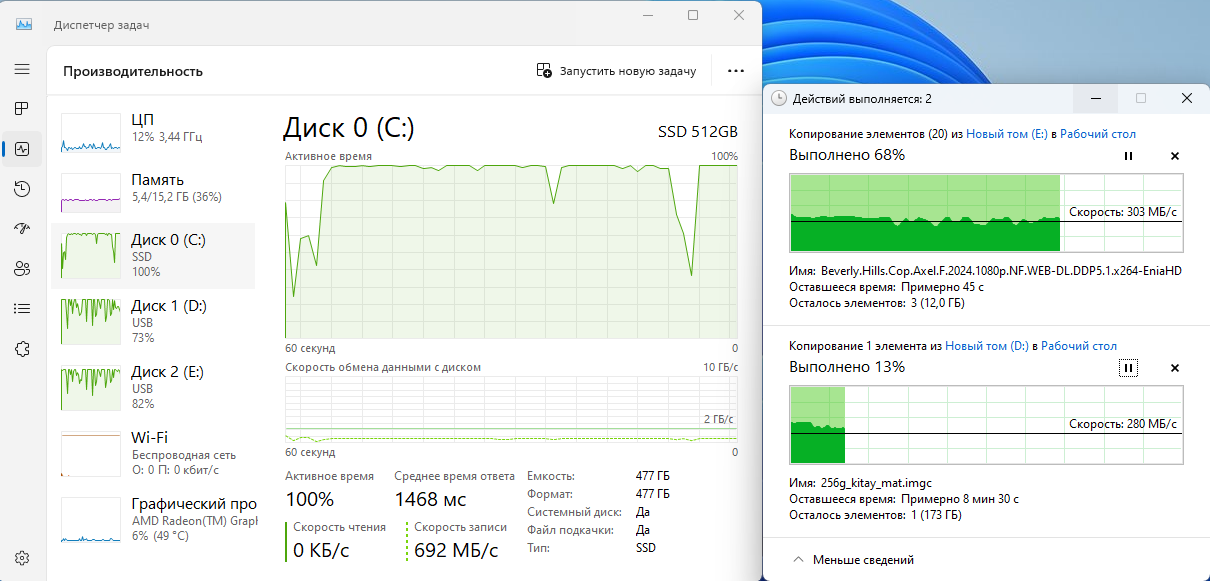This screenshot has height=581, width=1210.
Task: Click the disk active time graph
Action: coord(511,252)
